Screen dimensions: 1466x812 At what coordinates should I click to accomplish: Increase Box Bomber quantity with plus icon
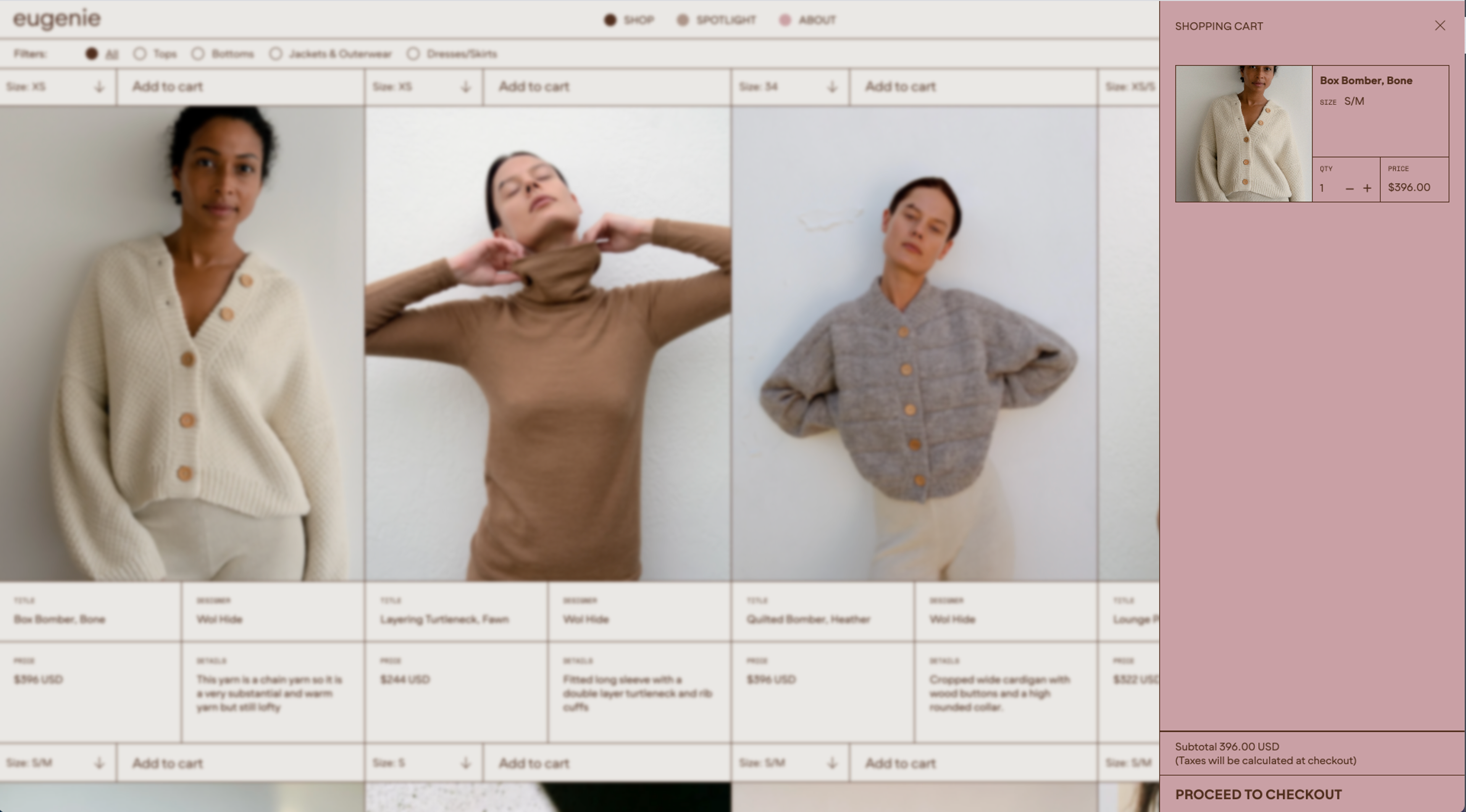coord(1367,188)
